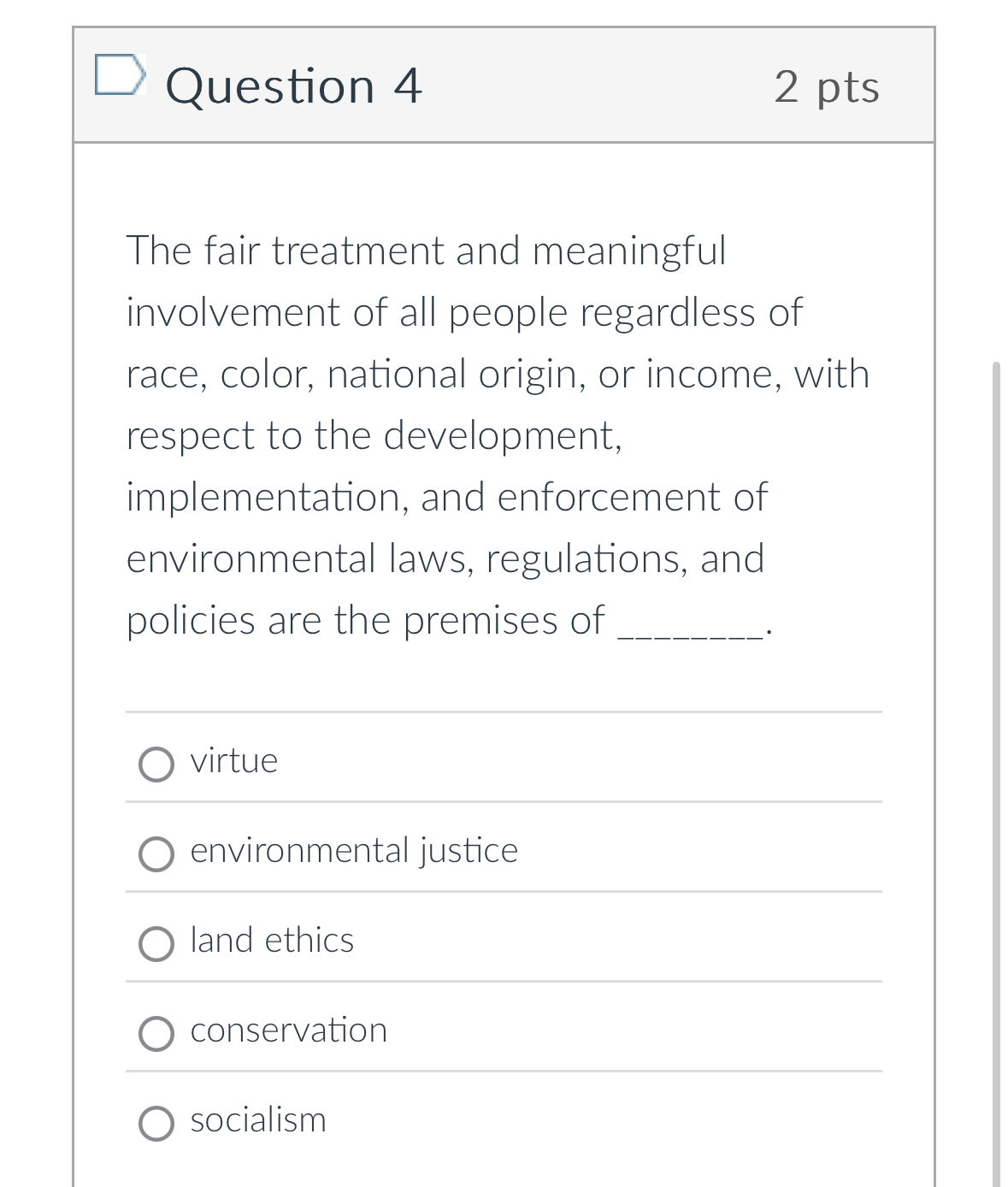Screen dimensions: 1008x1187
Task: Flag Question 4 with the flag icon
Action: pos(118,75)
